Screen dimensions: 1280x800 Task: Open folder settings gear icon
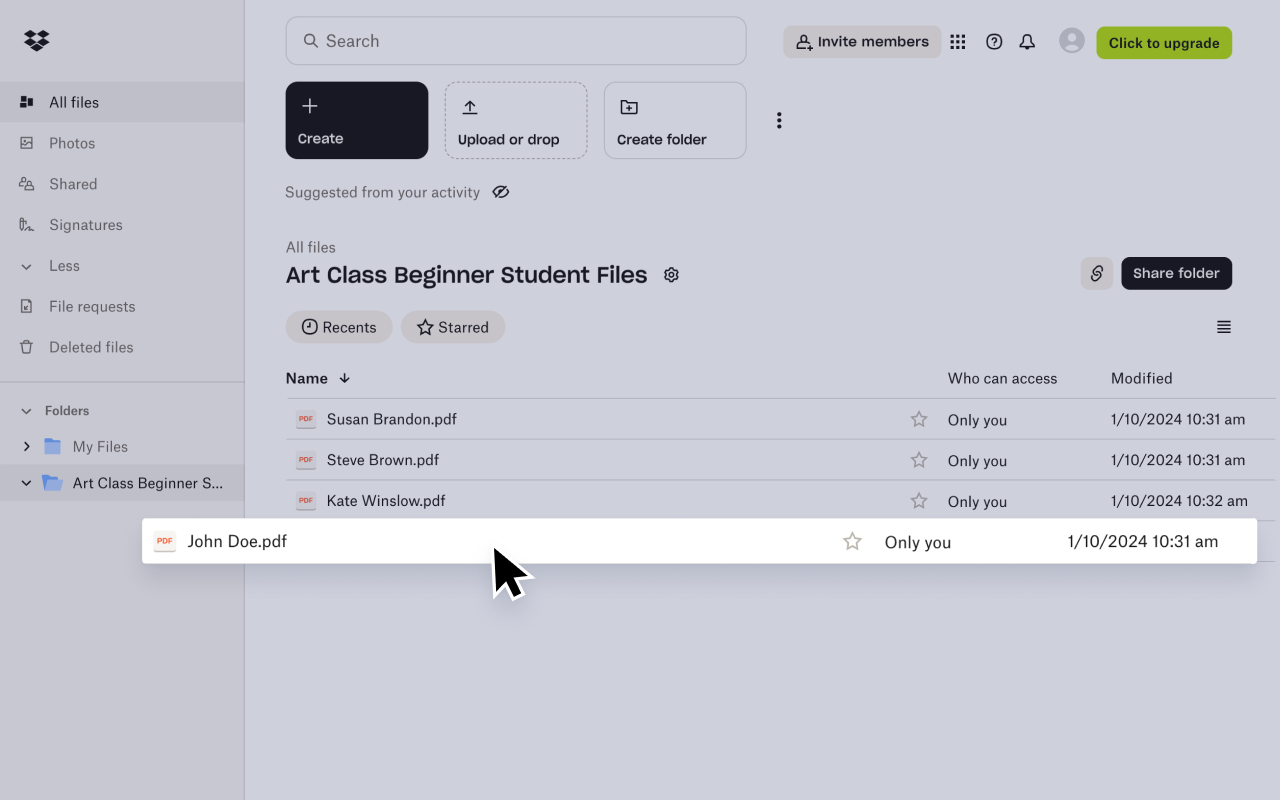(672, 275)
